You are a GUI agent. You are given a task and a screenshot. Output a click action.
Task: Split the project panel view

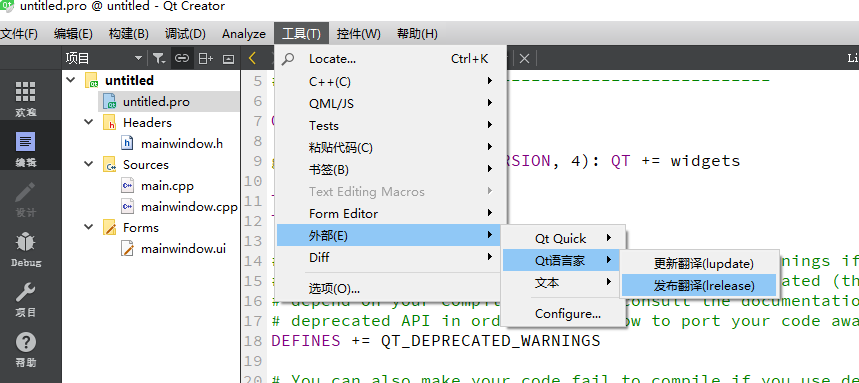point(205,58)
